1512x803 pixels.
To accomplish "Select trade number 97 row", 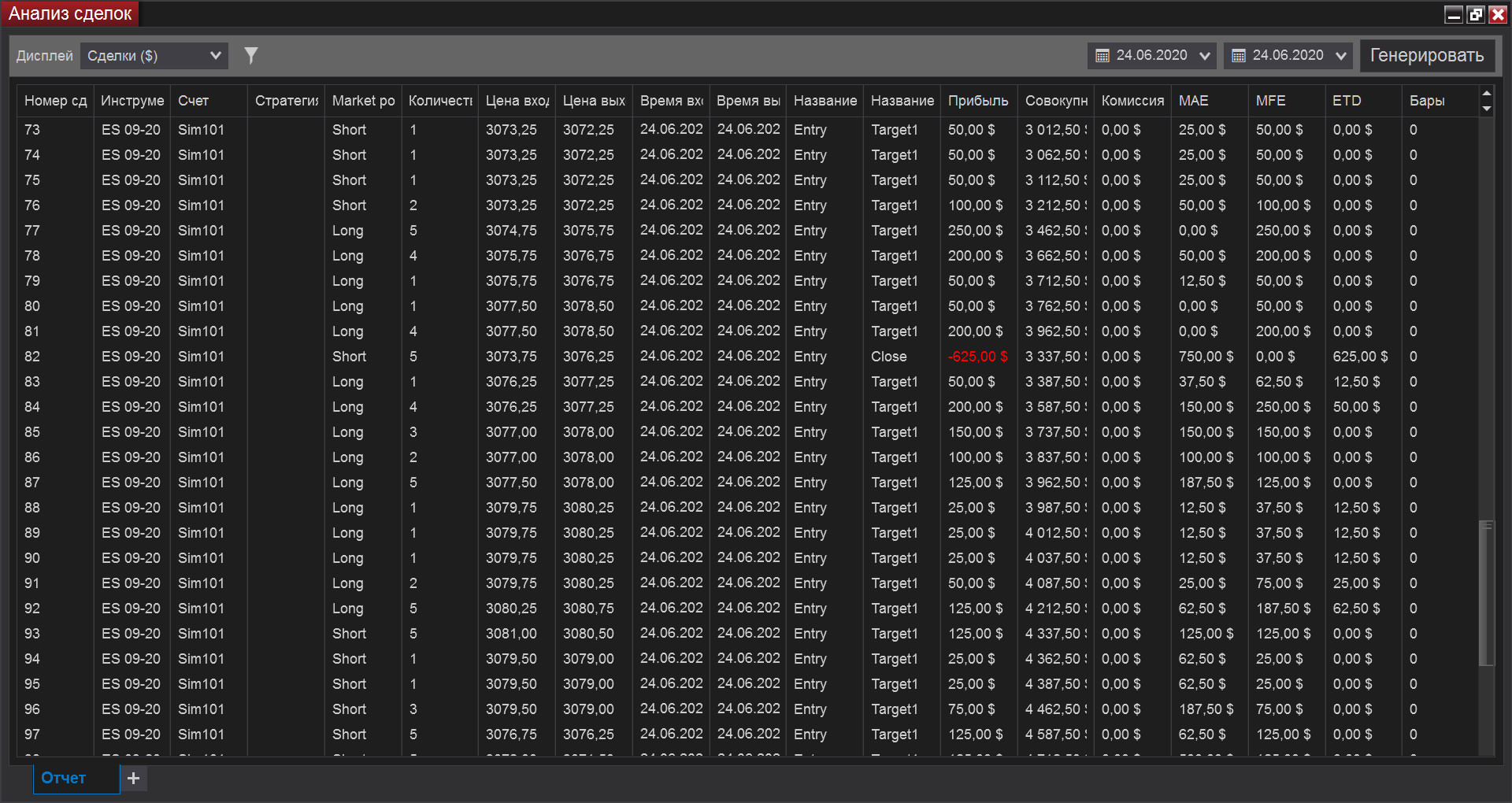I will pos(748,735).
